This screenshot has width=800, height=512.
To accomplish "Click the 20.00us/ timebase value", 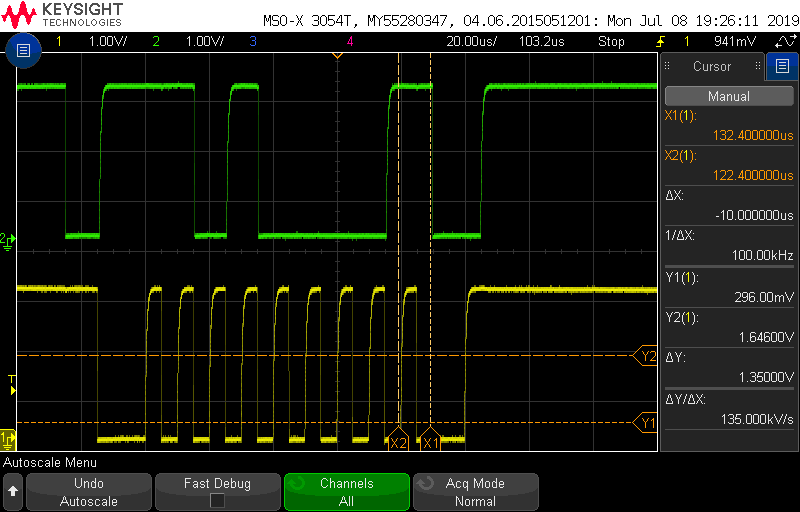I will [471, 41].
